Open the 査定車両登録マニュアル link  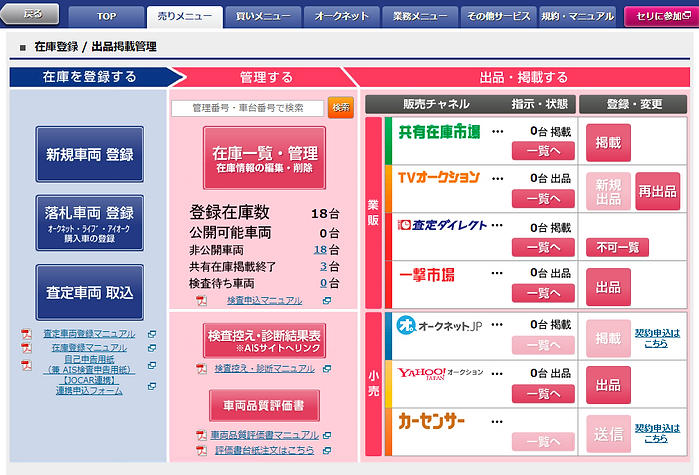pyautogui.click(x=89, y=334)
